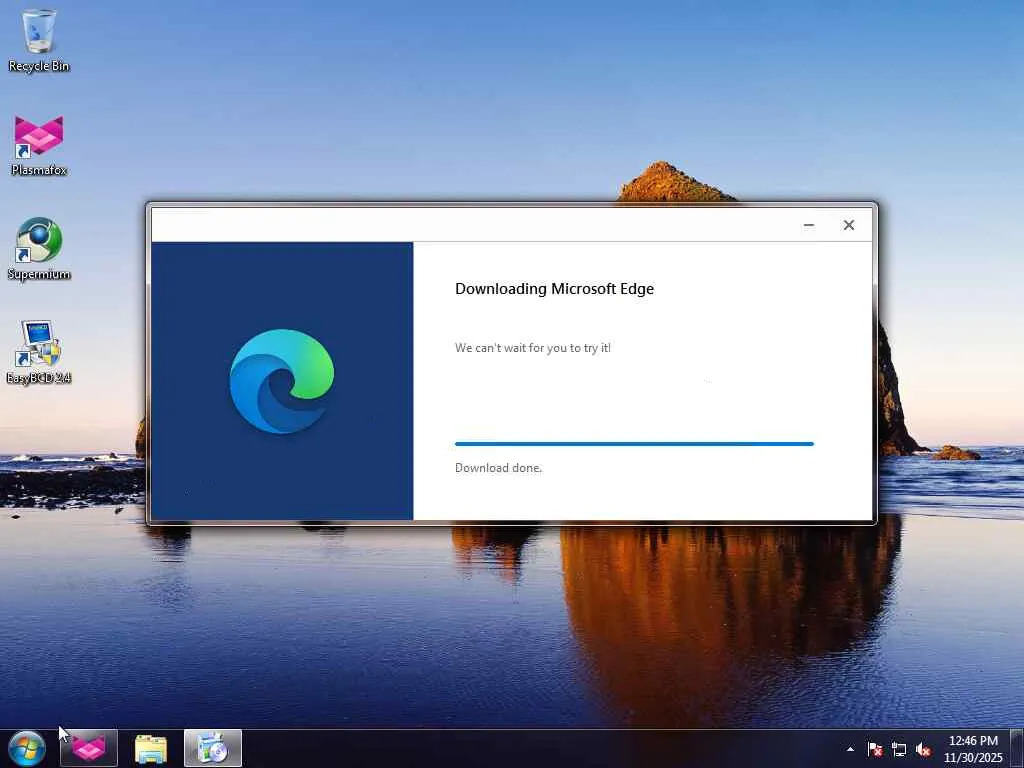1024x768 pixels.
Task: Select the Plasmafox desktop shortcut
Action: [39, 145]
